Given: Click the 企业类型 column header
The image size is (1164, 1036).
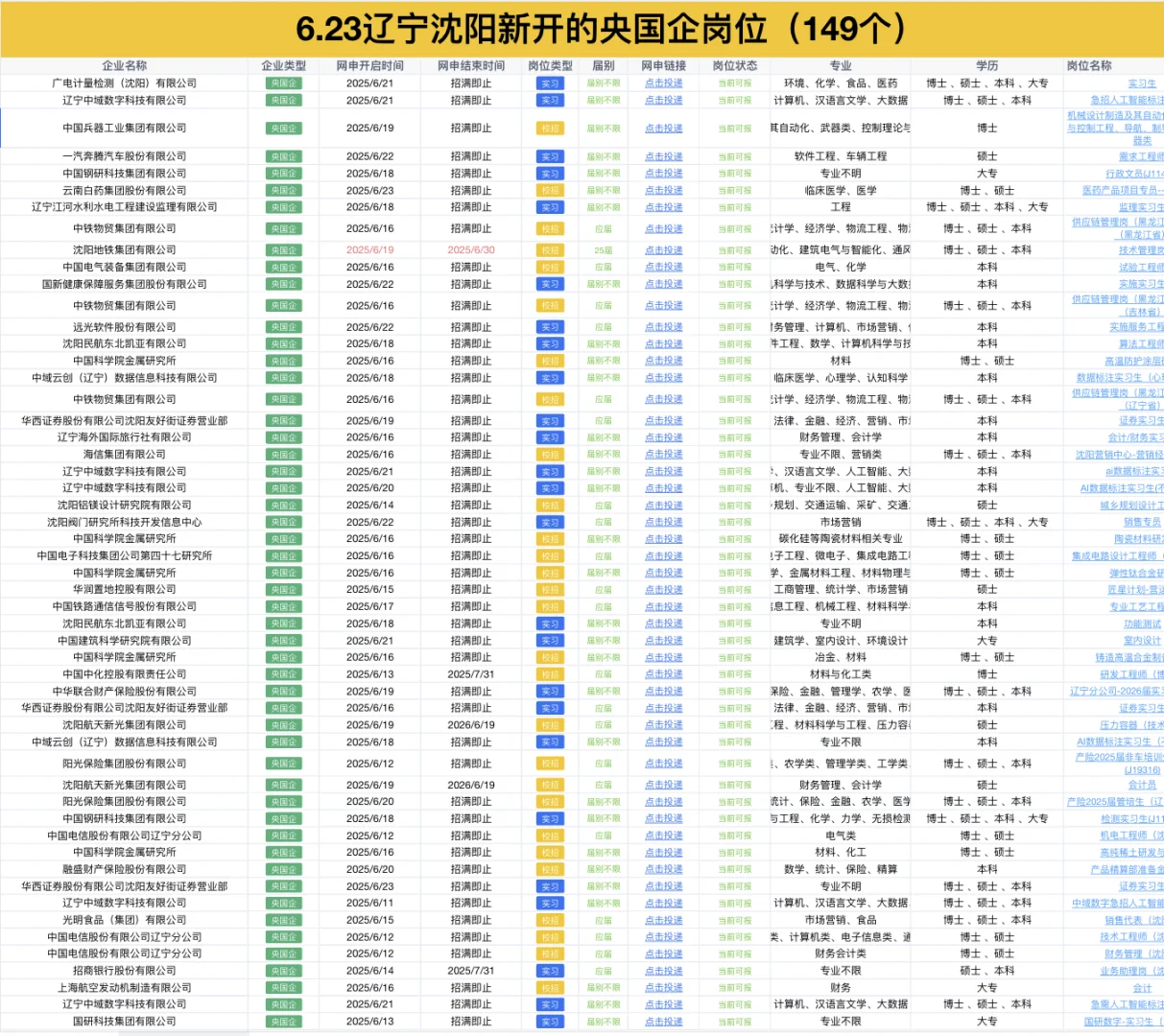Looking at the screenshot, I should 284,66.
